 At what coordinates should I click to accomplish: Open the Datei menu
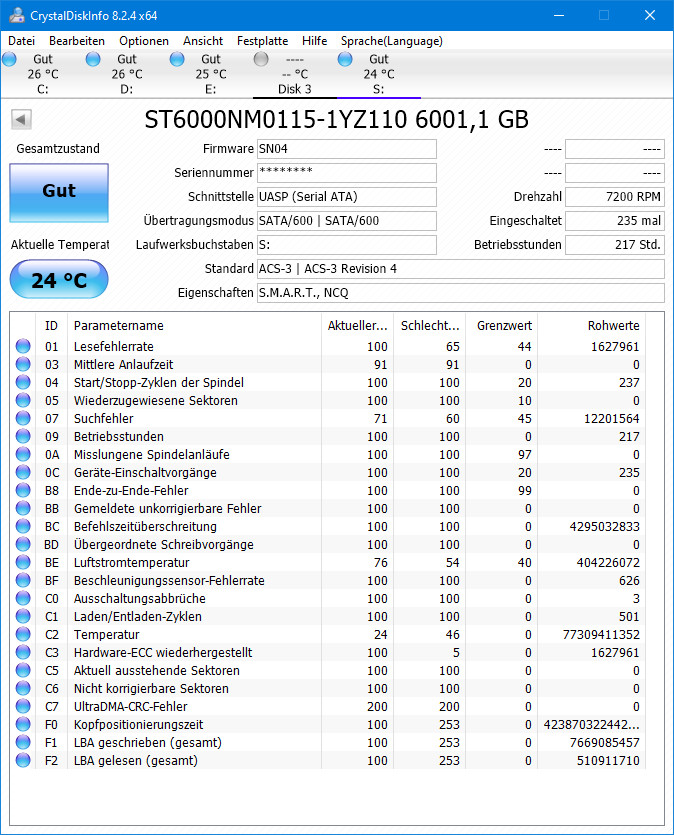pyautogui.click(x=22, y=41)
